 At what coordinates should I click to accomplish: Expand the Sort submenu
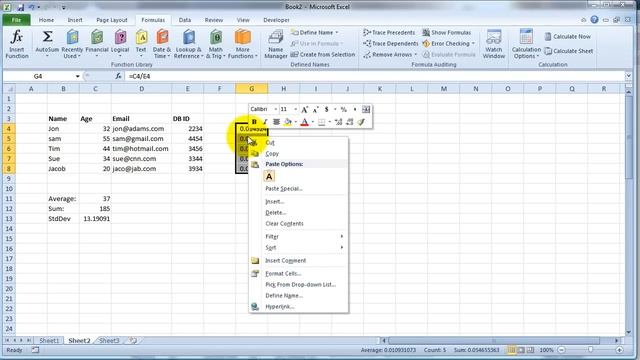298,248
